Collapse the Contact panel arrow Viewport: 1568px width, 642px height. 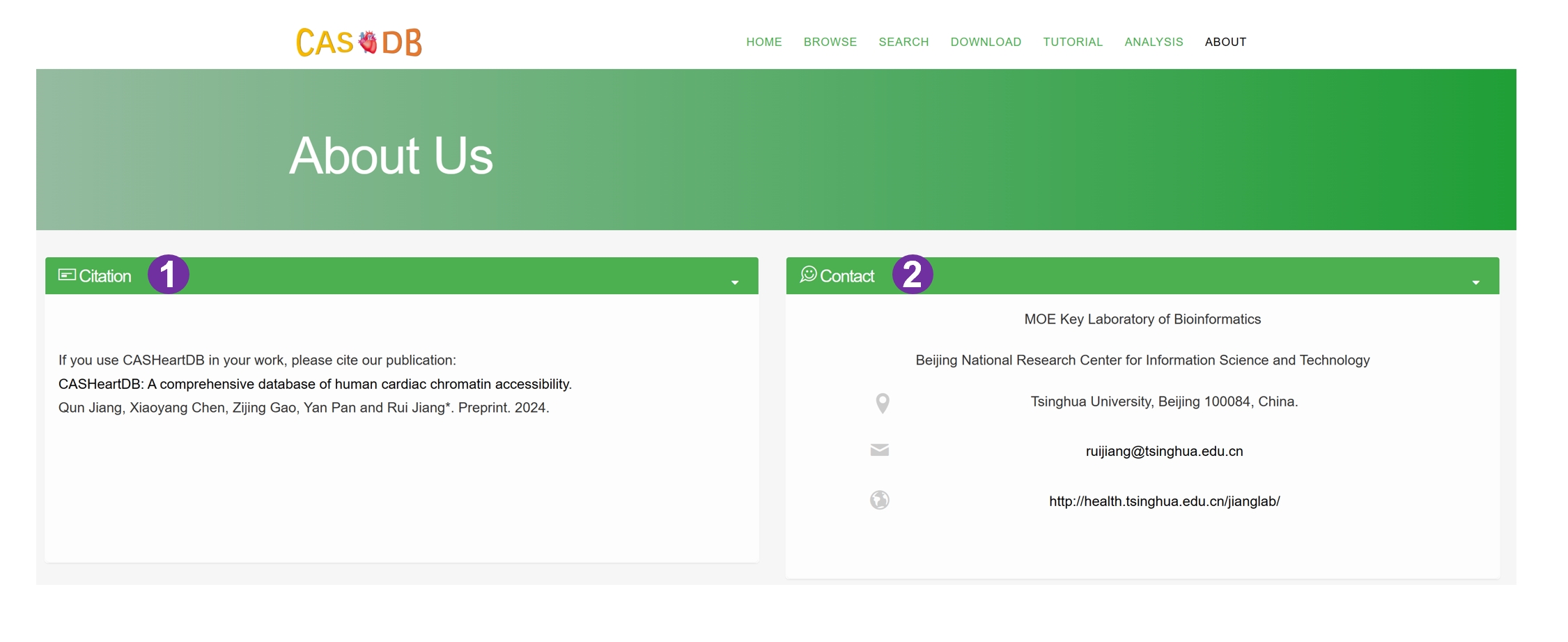pyautogui.click(x=1475, y=282)
